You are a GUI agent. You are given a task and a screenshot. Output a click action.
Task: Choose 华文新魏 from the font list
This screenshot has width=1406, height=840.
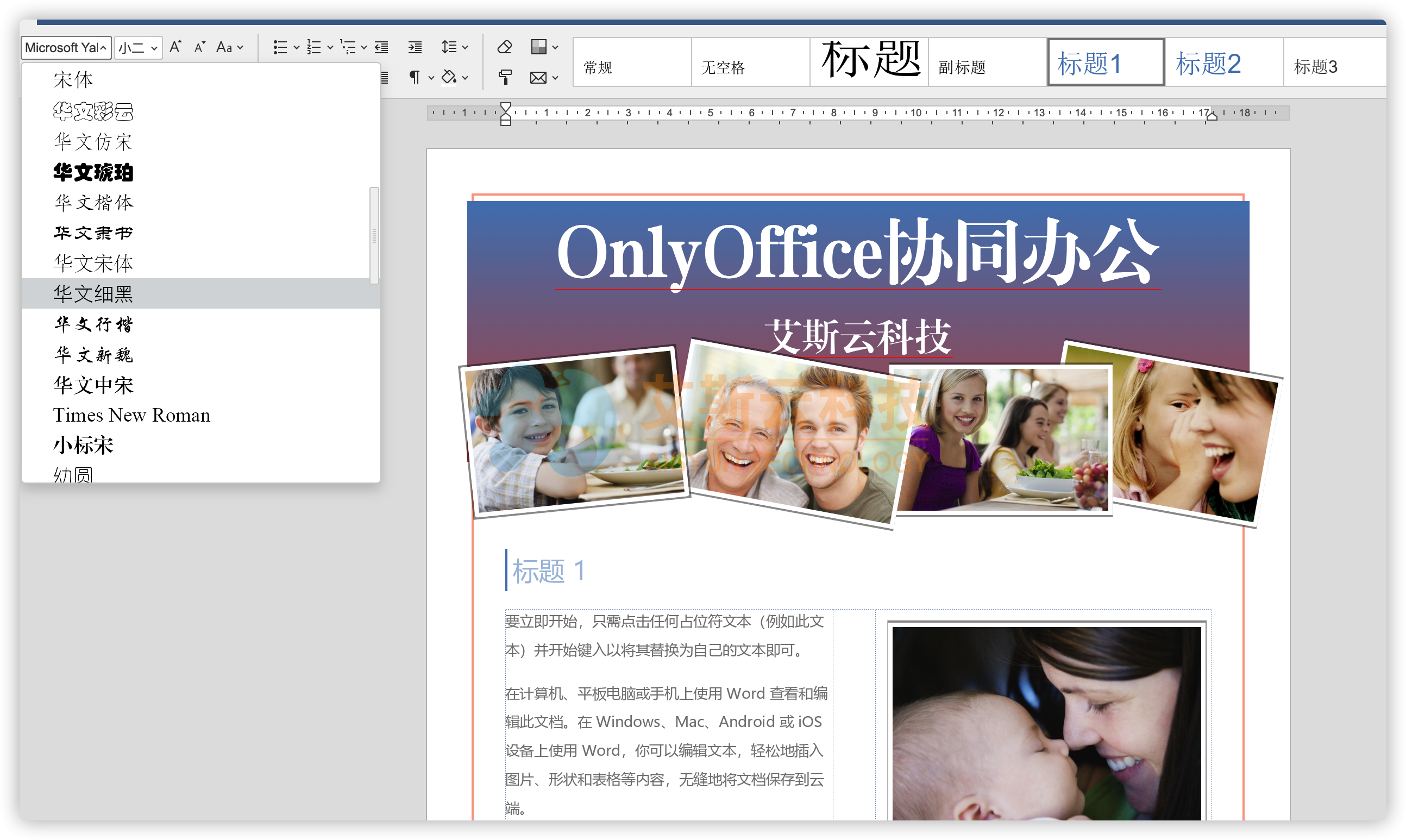click(200, 354)
